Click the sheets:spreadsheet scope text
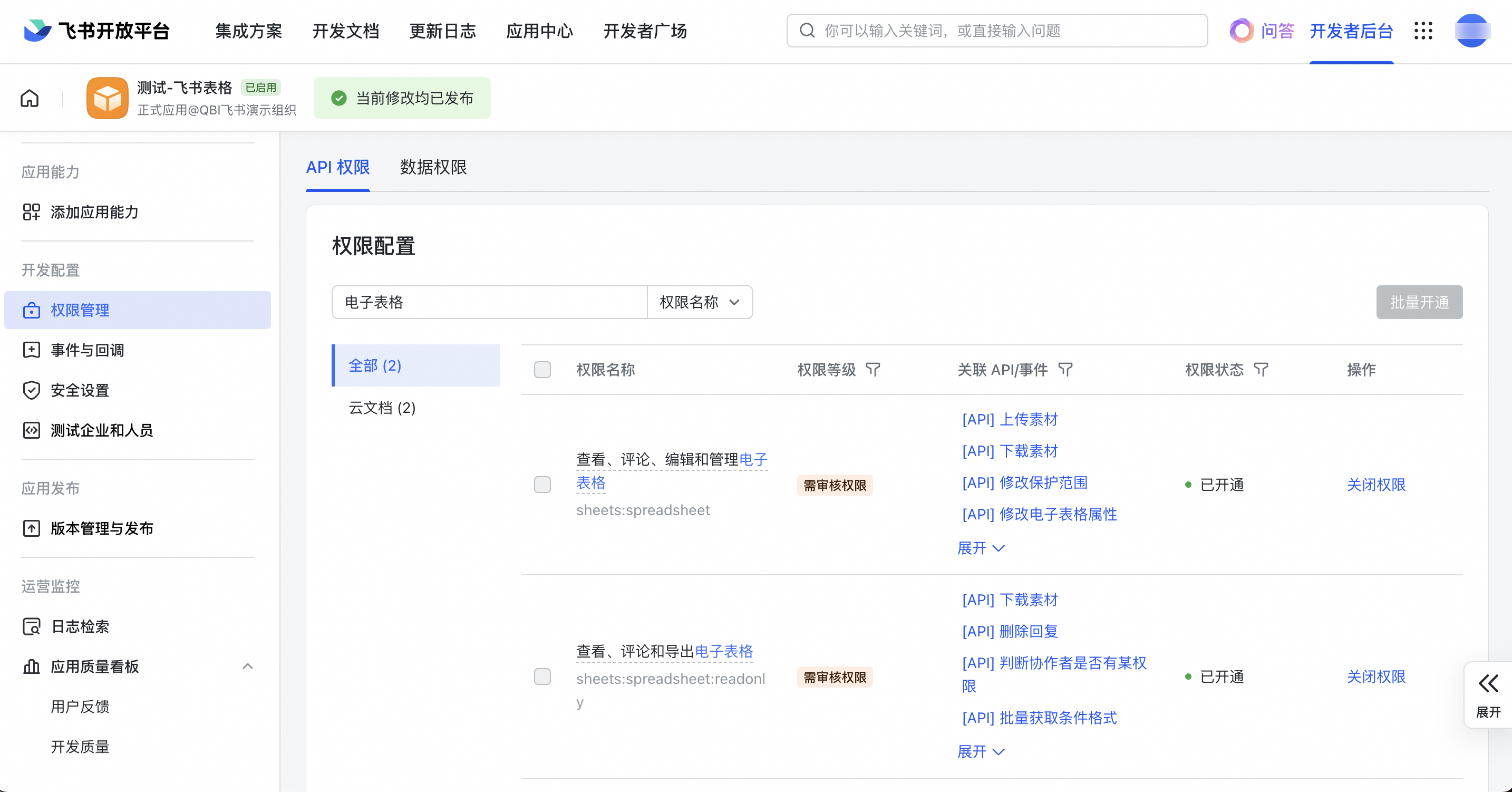Screen dimensions: 1512x792 [x=643, y=509]
